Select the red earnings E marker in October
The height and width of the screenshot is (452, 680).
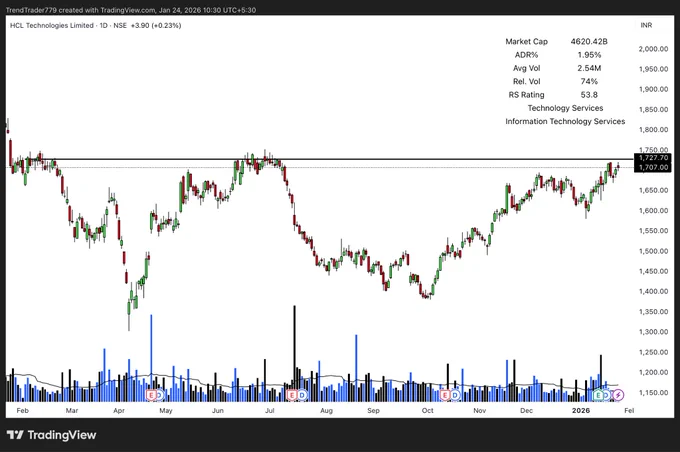pos(445,395)
